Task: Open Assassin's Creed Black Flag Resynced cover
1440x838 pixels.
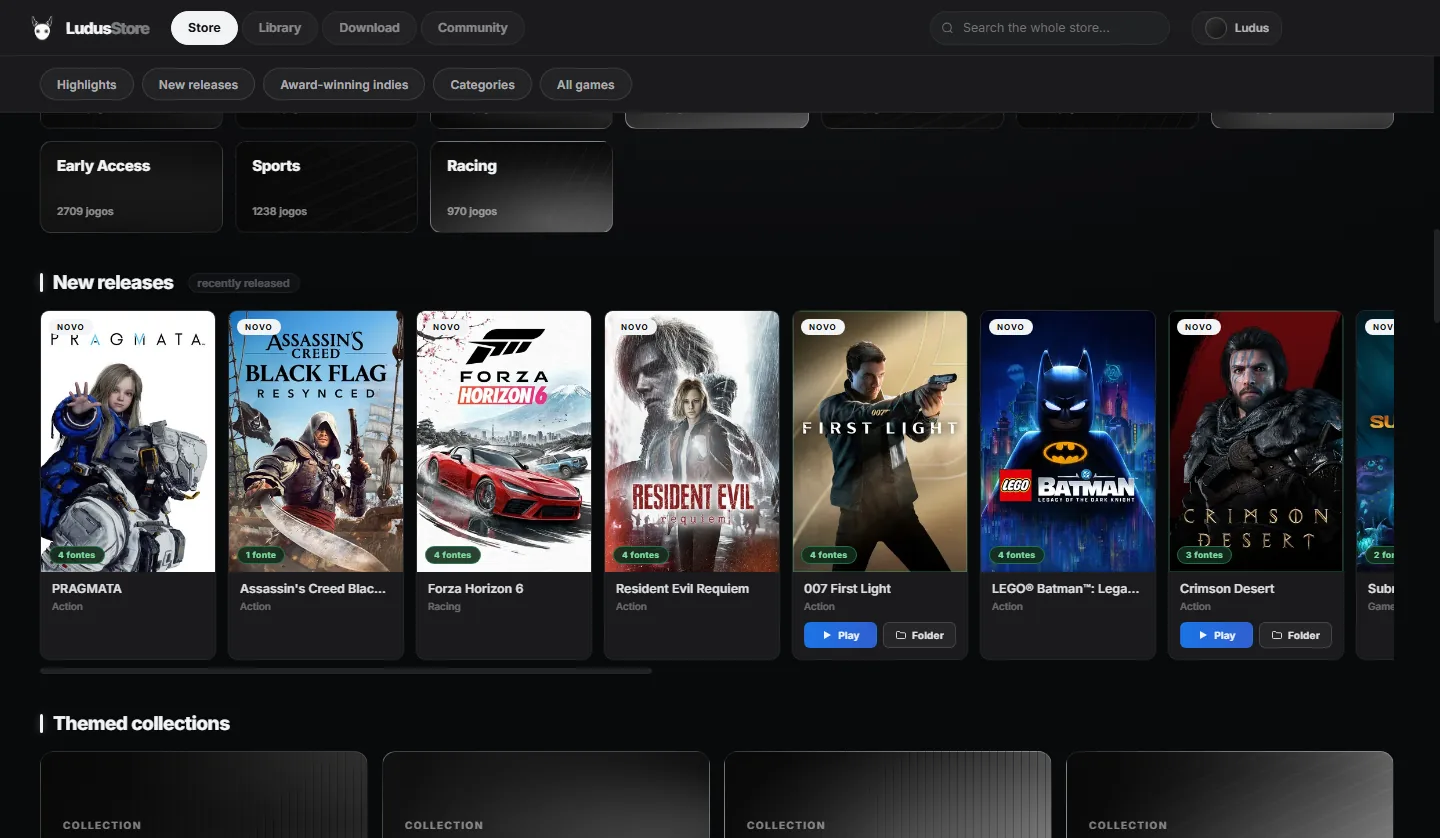Action: click(316, 441)
